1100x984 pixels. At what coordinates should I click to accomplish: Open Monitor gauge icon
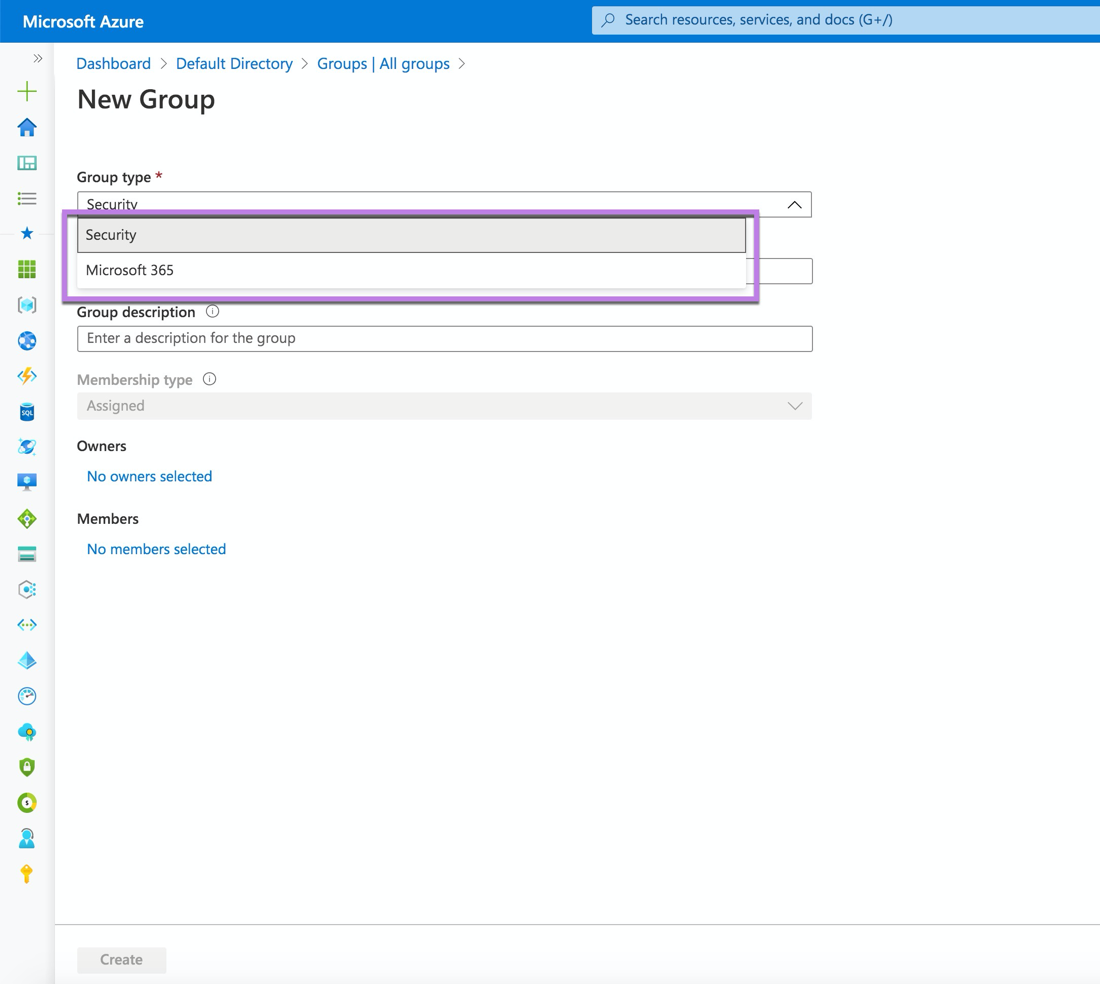(x=27, y=696)
